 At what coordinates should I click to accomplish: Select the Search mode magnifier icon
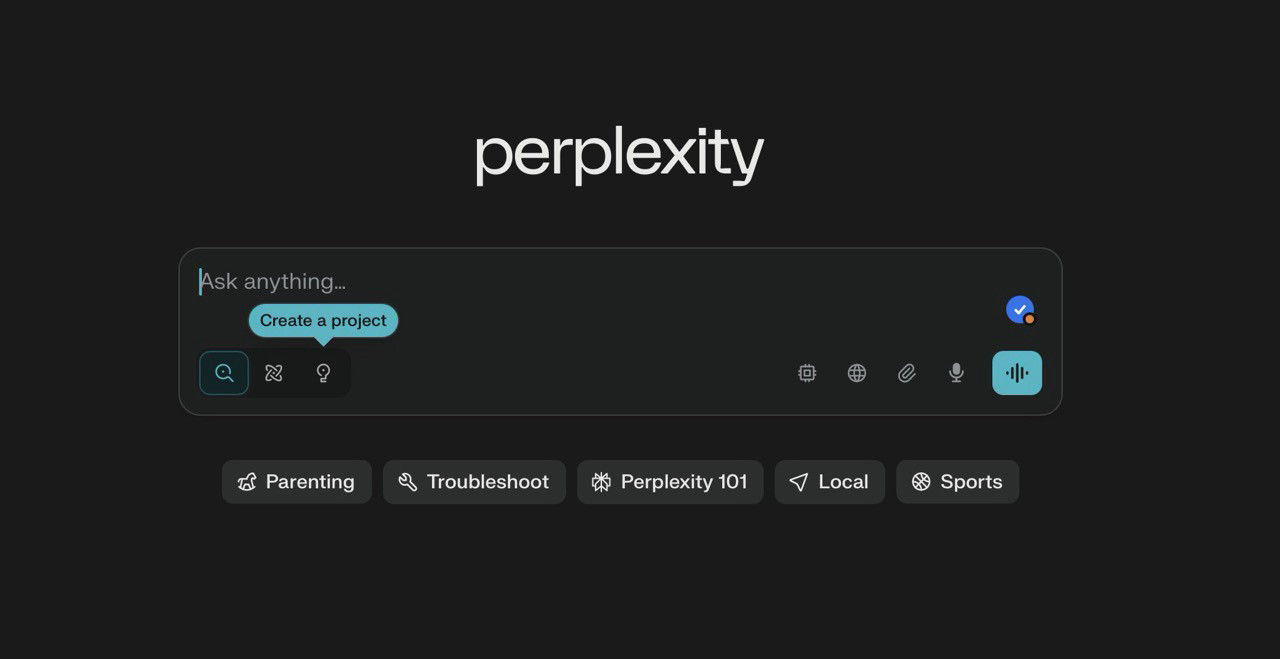(x=224, y=373)
